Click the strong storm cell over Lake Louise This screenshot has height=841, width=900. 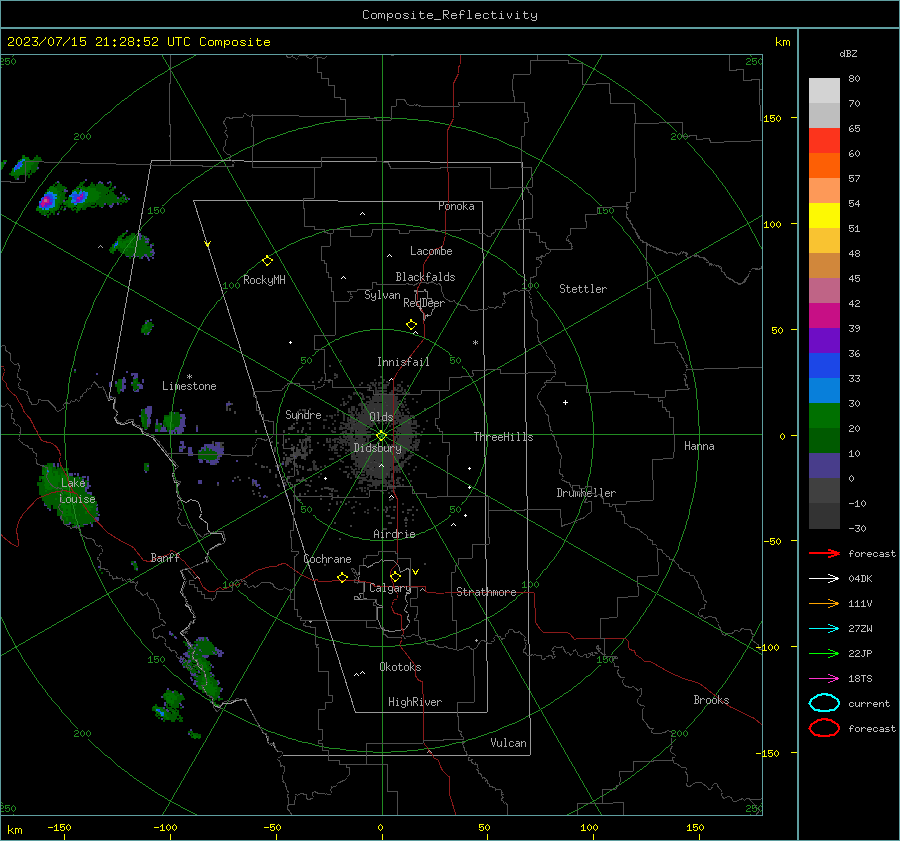pos(67,495)
